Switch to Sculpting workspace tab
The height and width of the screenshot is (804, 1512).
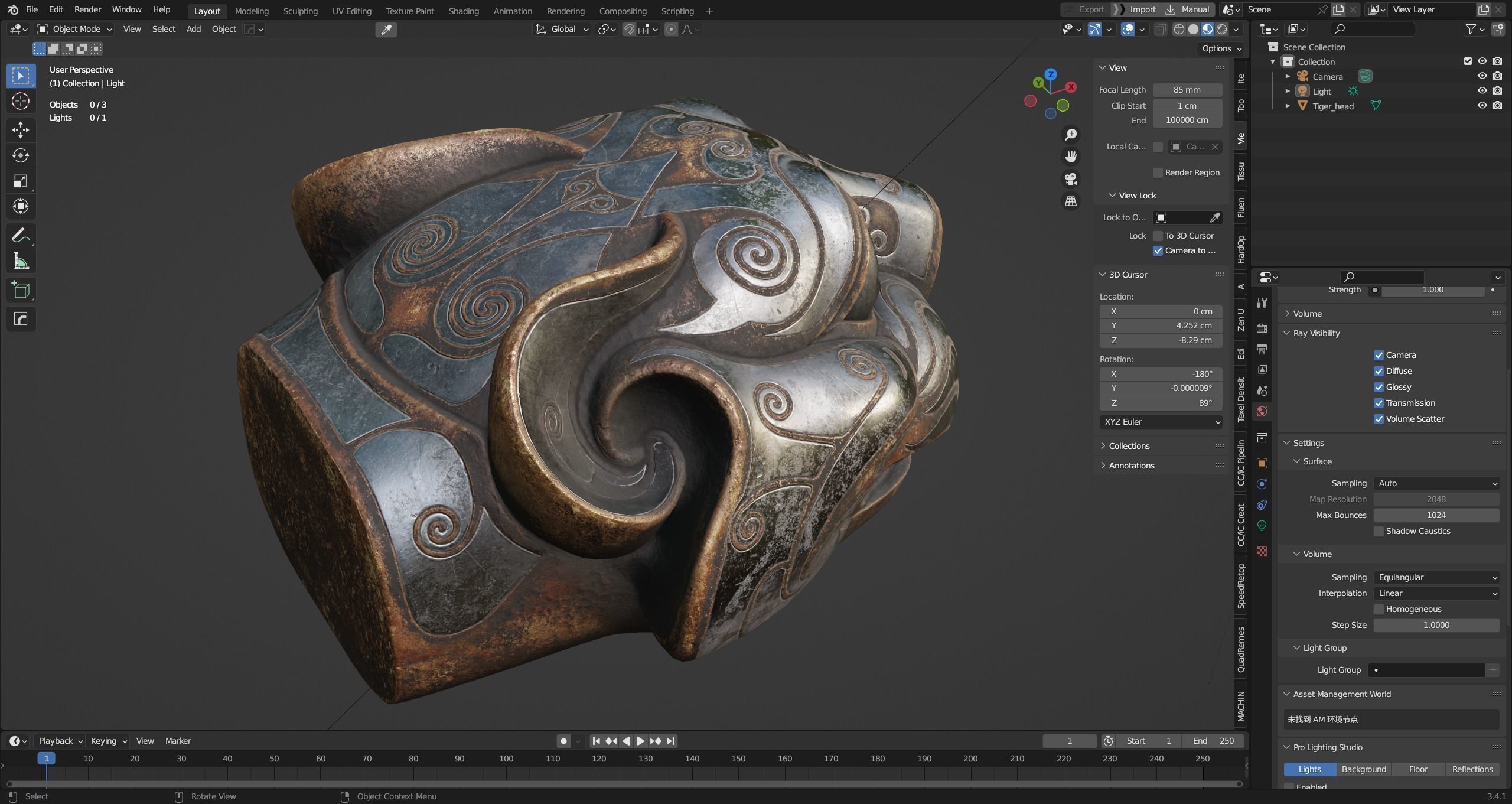coord(300,11)
